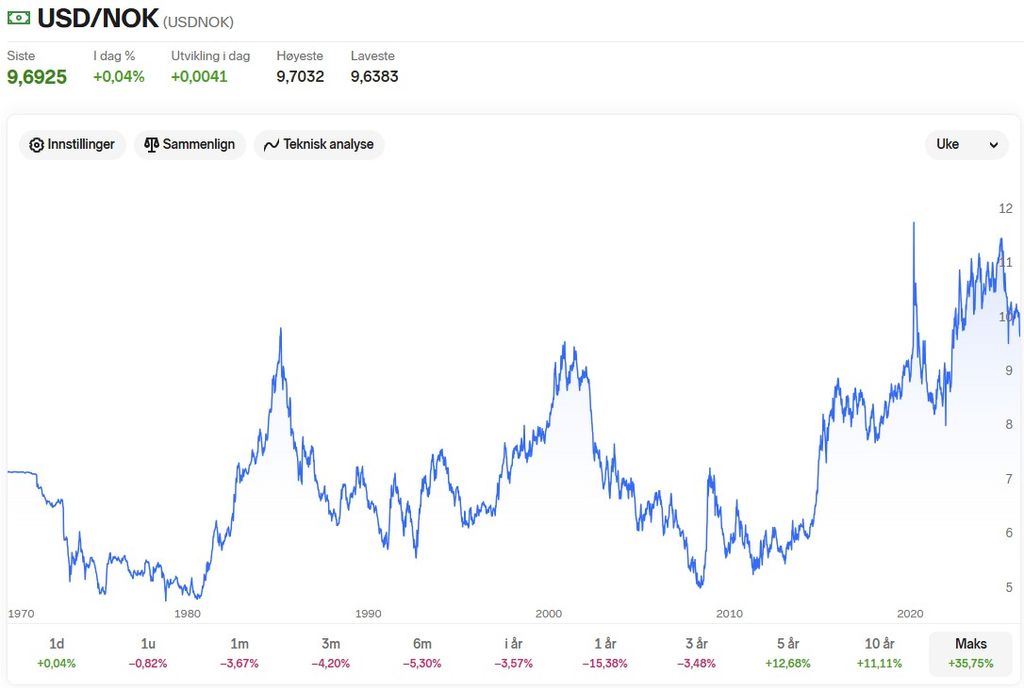Click the gear icon in Innstillinger

tap(37, 145)
